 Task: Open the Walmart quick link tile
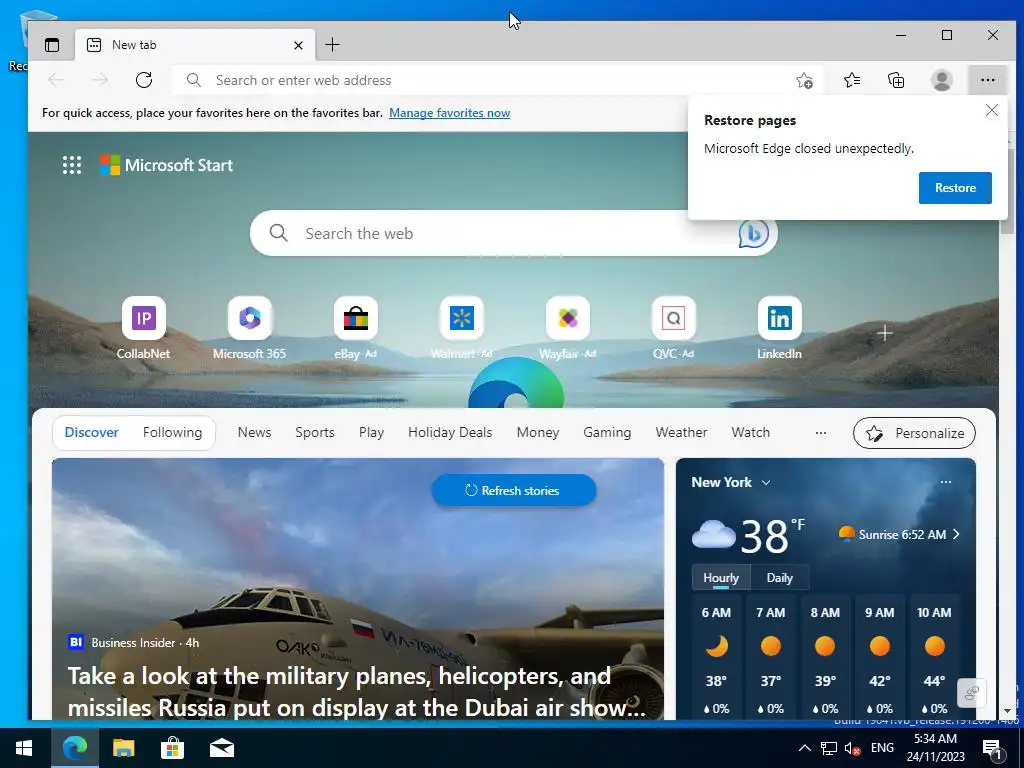tap(462, 328)
